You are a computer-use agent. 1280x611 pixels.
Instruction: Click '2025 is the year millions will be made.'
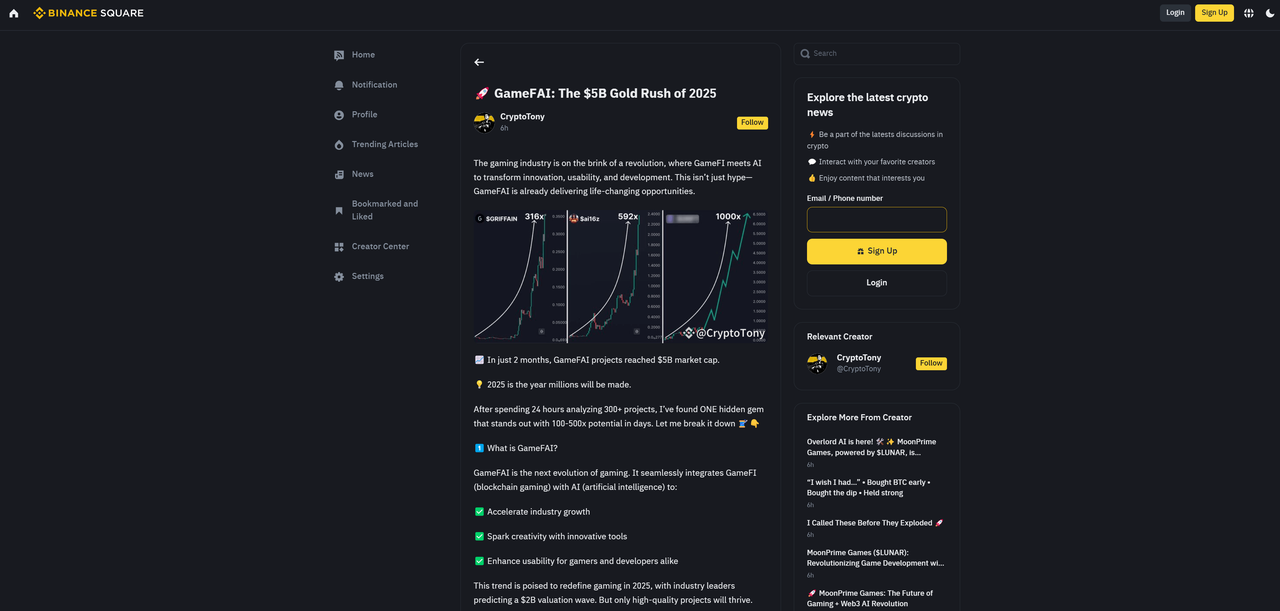(x=552, y=385)
